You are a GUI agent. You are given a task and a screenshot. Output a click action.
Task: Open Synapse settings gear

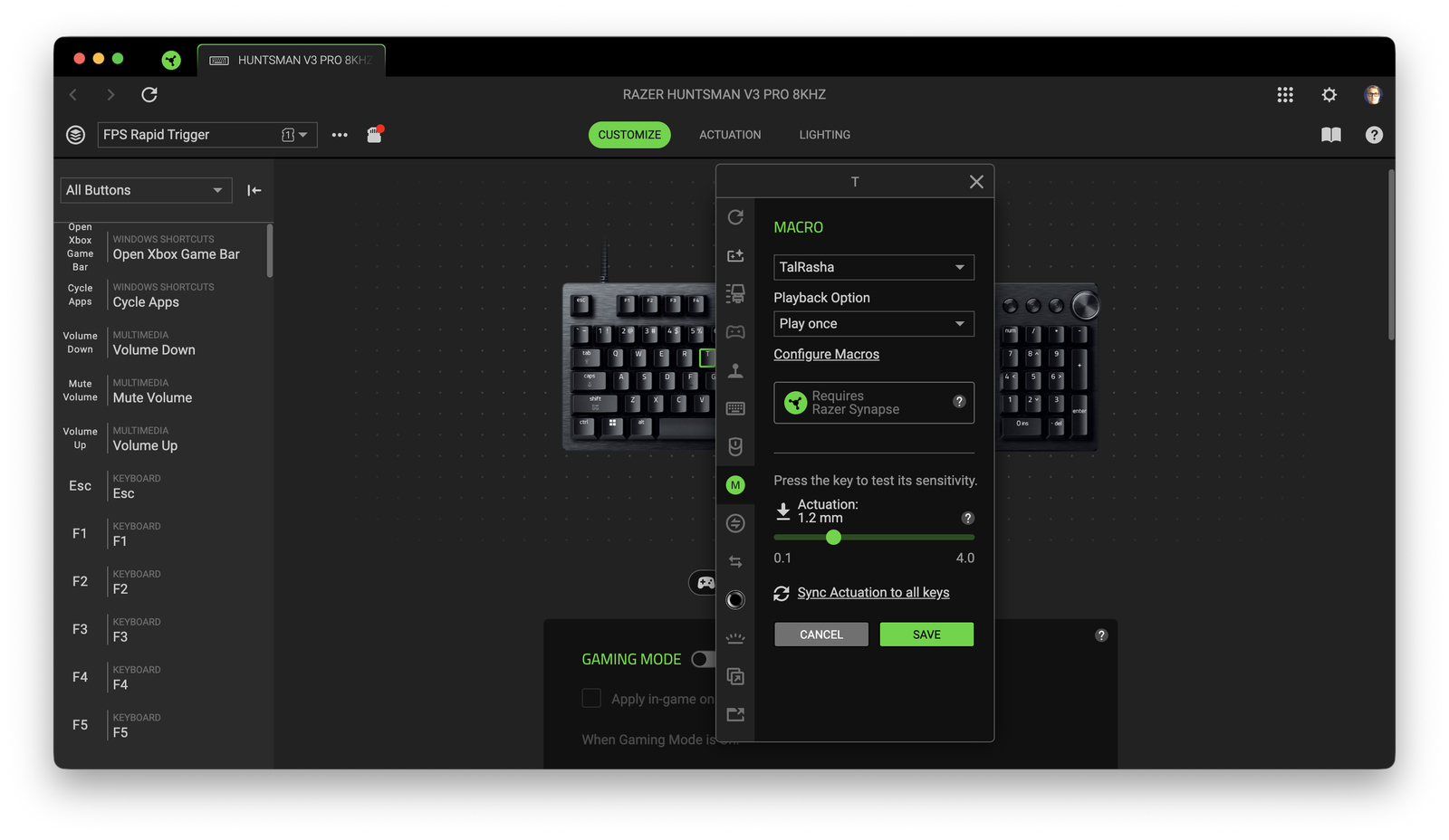1329,94
